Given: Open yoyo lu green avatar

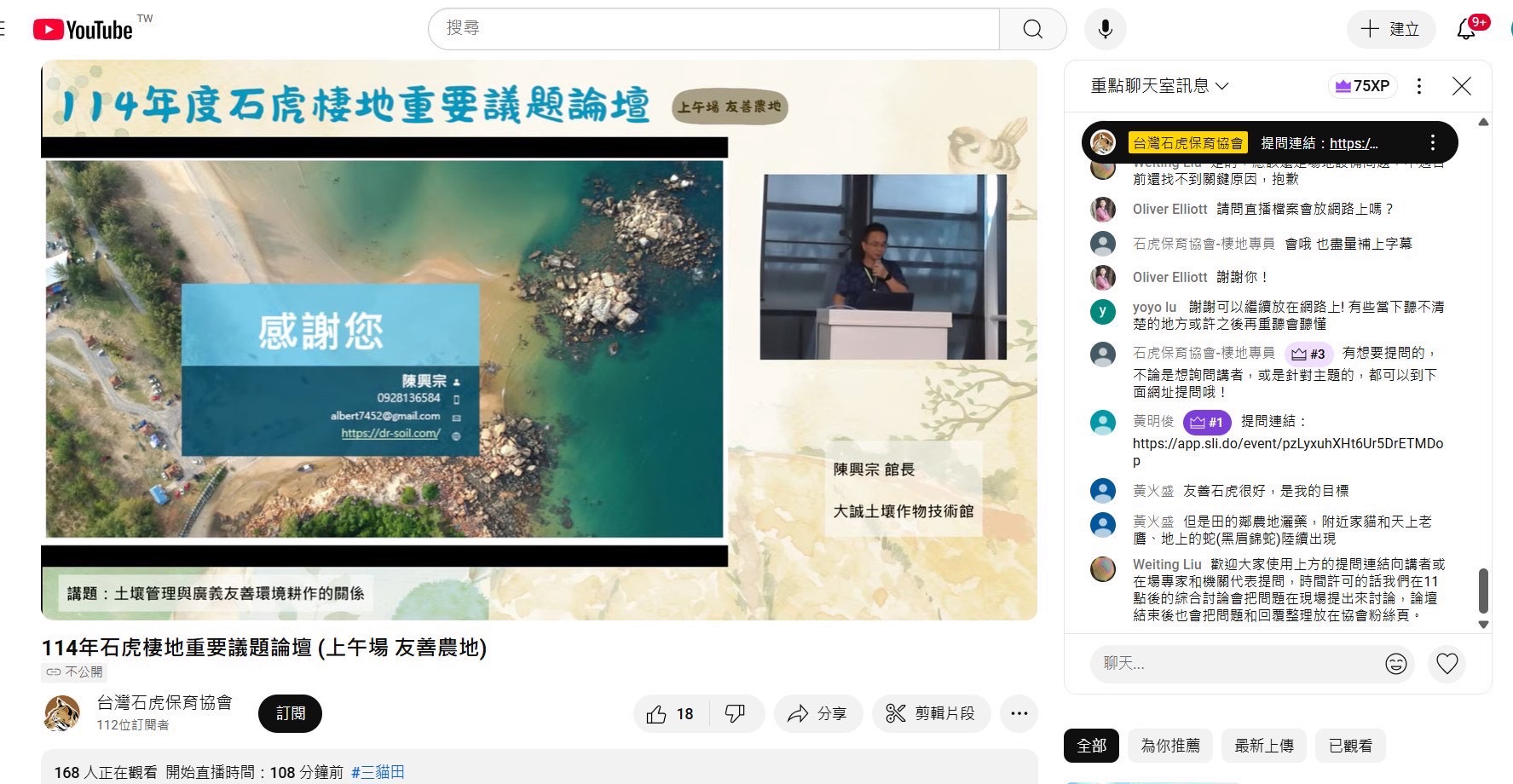Looking at the screenshot, I should pyautogui.click(x=1103, y=311).
